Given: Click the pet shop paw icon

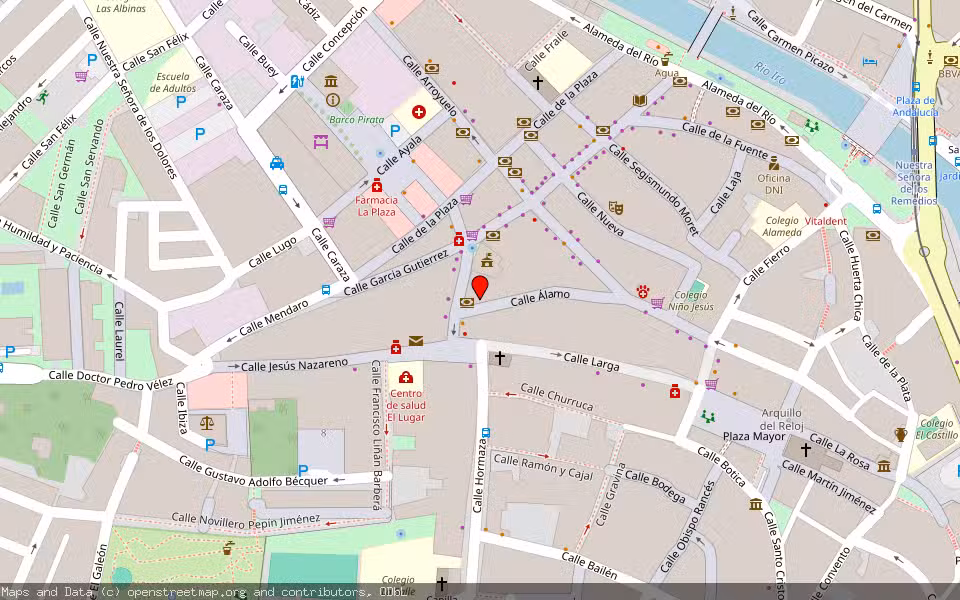Looking at the screenshot, I should [641, 291].
